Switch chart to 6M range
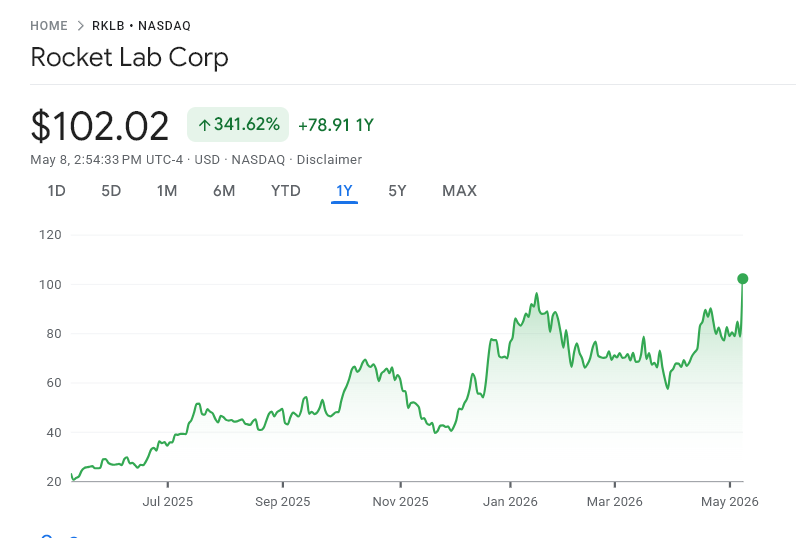796x538 pixels. (224, 191)
